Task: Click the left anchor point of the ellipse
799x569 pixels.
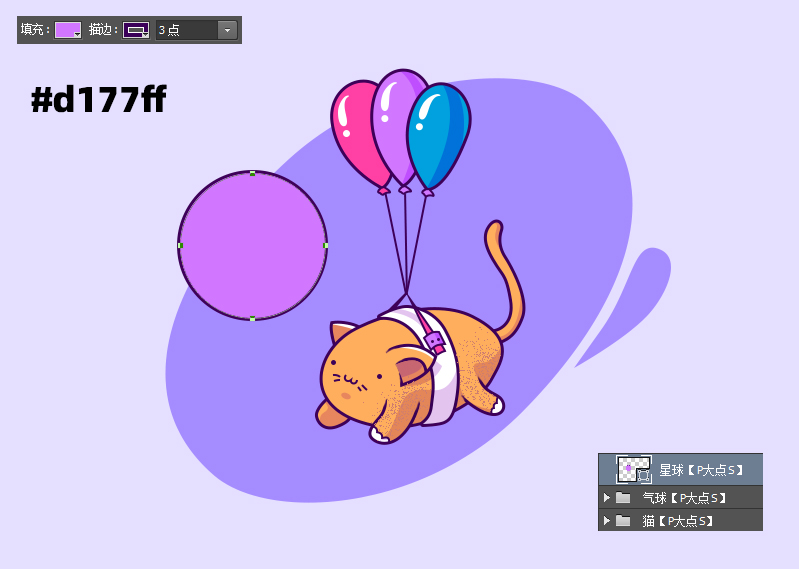Action: (x=180, y=245)
